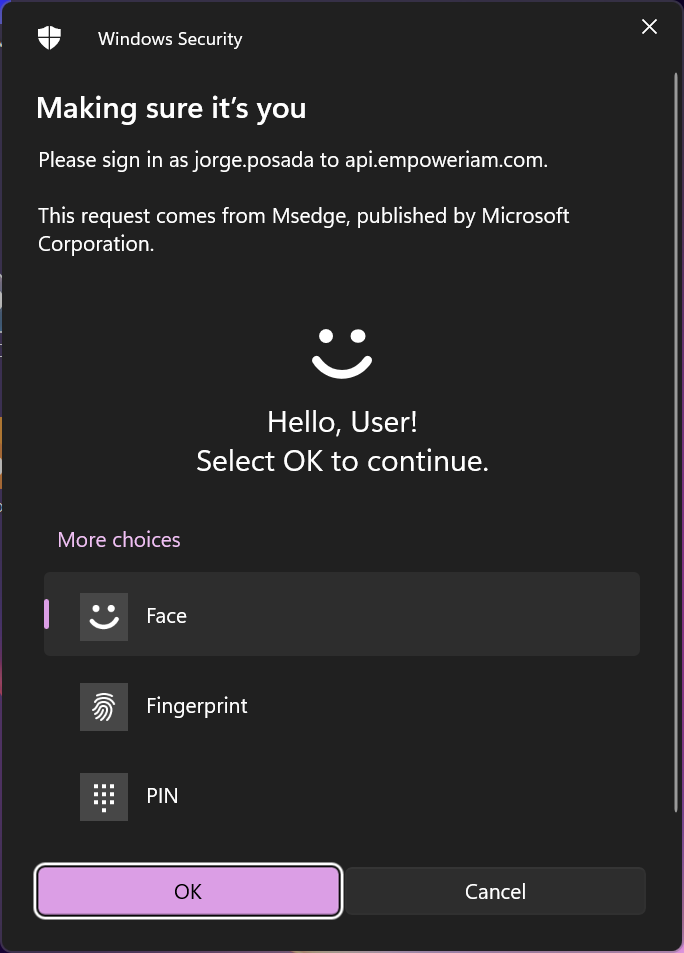Viewport: 684px width, 953px height.
Task: Close the Windows Security dialog
Action: click(x=649, y=28)
